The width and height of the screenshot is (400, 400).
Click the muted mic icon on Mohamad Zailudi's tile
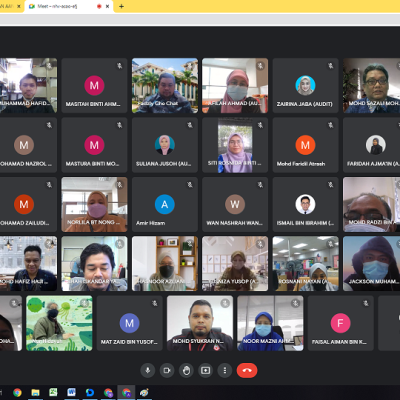(49, 185)
